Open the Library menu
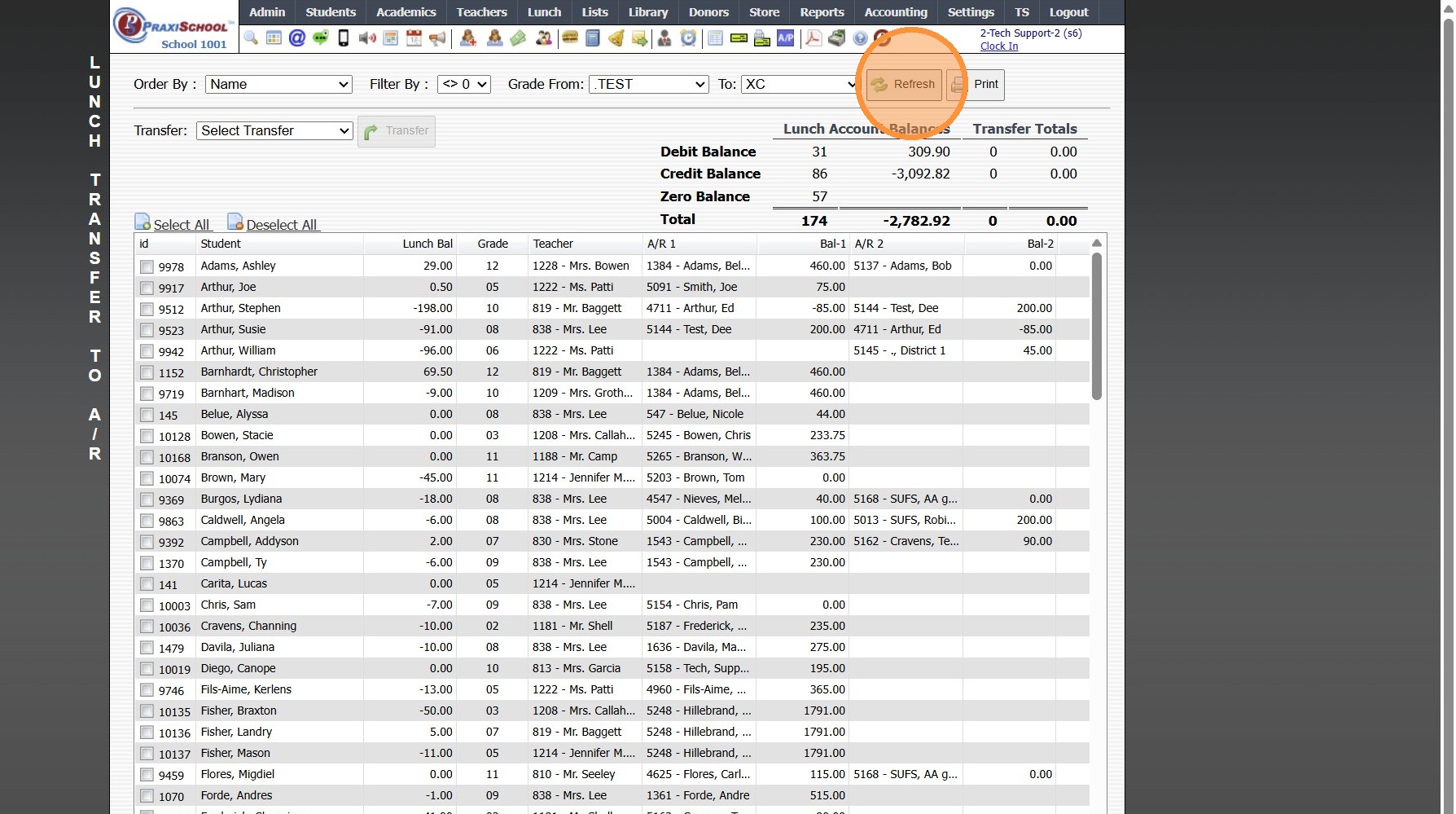 (648, 12)
